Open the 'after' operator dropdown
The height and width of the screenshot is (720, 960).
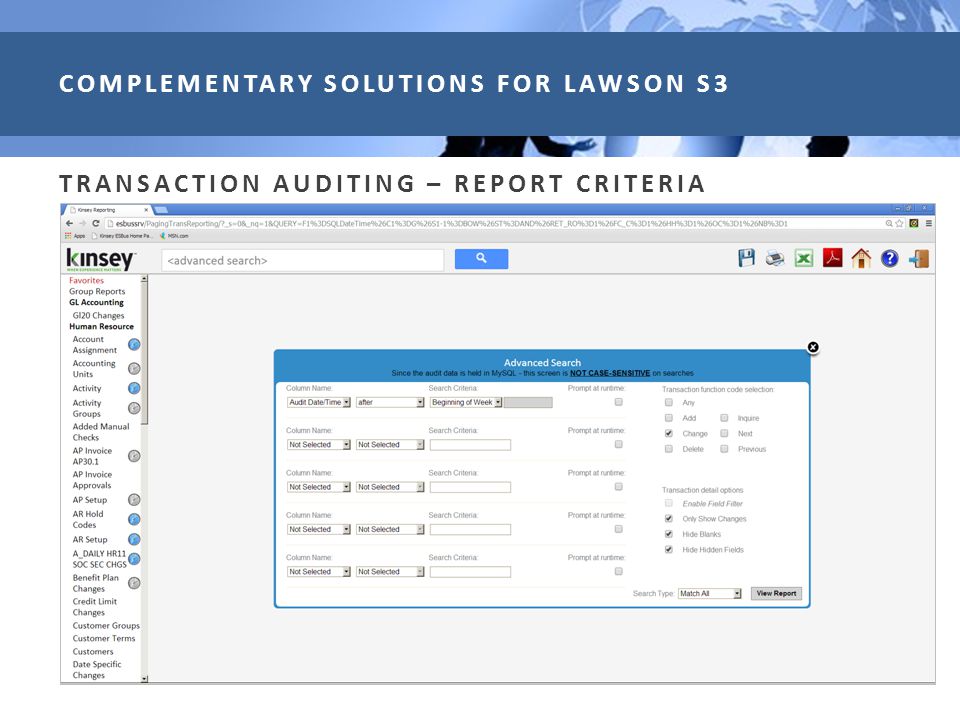tap(390, 402)
